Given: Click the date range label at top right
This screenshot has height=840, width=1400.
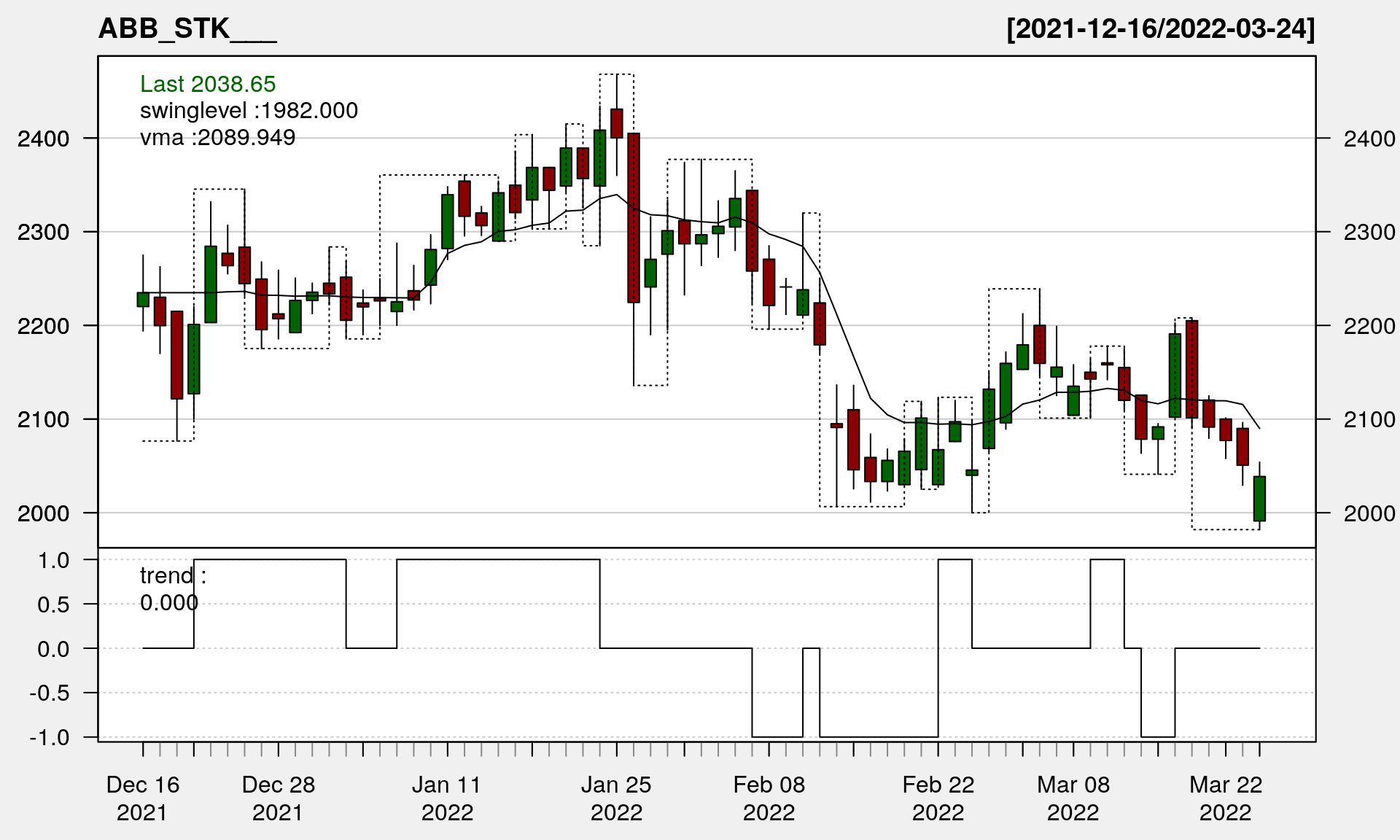Looking at the screenshot, I should 1160,29.
